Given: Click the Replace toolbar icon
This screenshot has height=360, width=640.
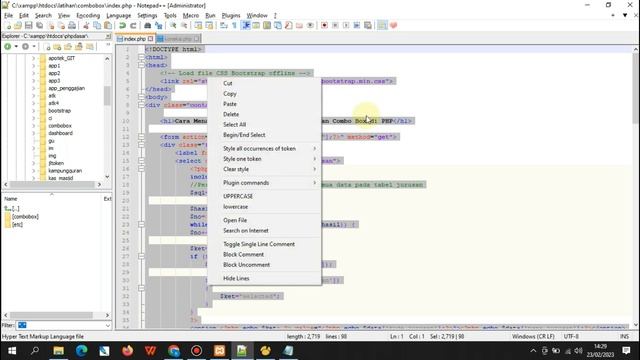Looking at the screenshot, I should click(x=158, y=25).
